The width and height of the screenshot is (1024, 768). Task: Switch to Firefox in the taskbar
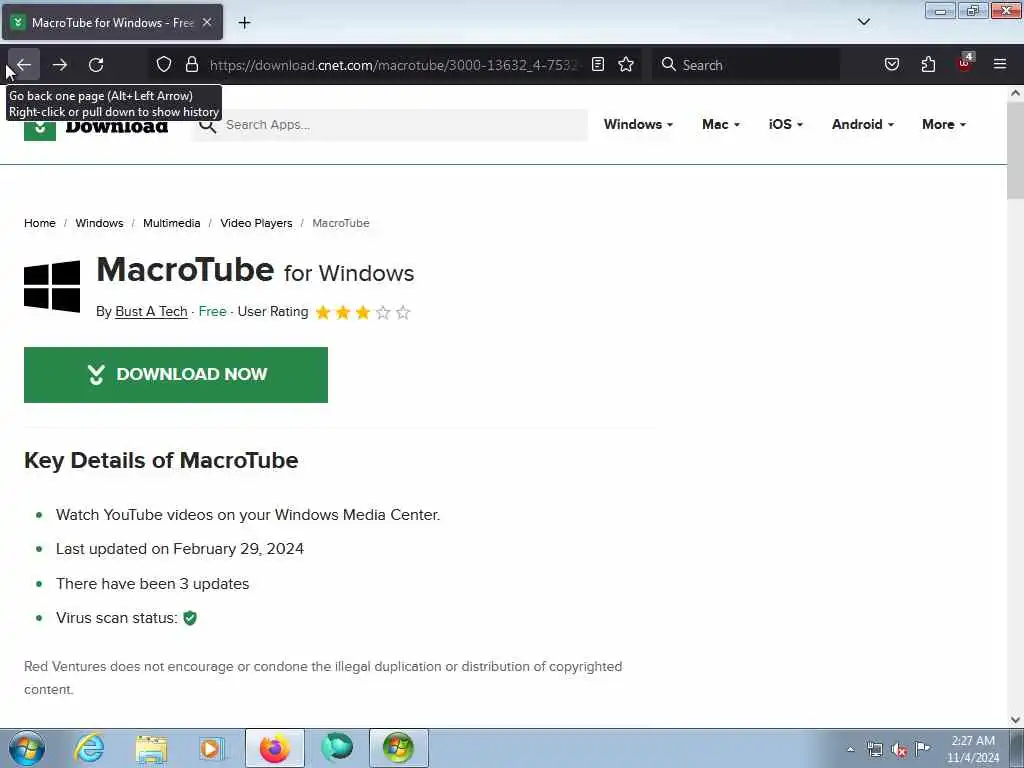[275, 748]
